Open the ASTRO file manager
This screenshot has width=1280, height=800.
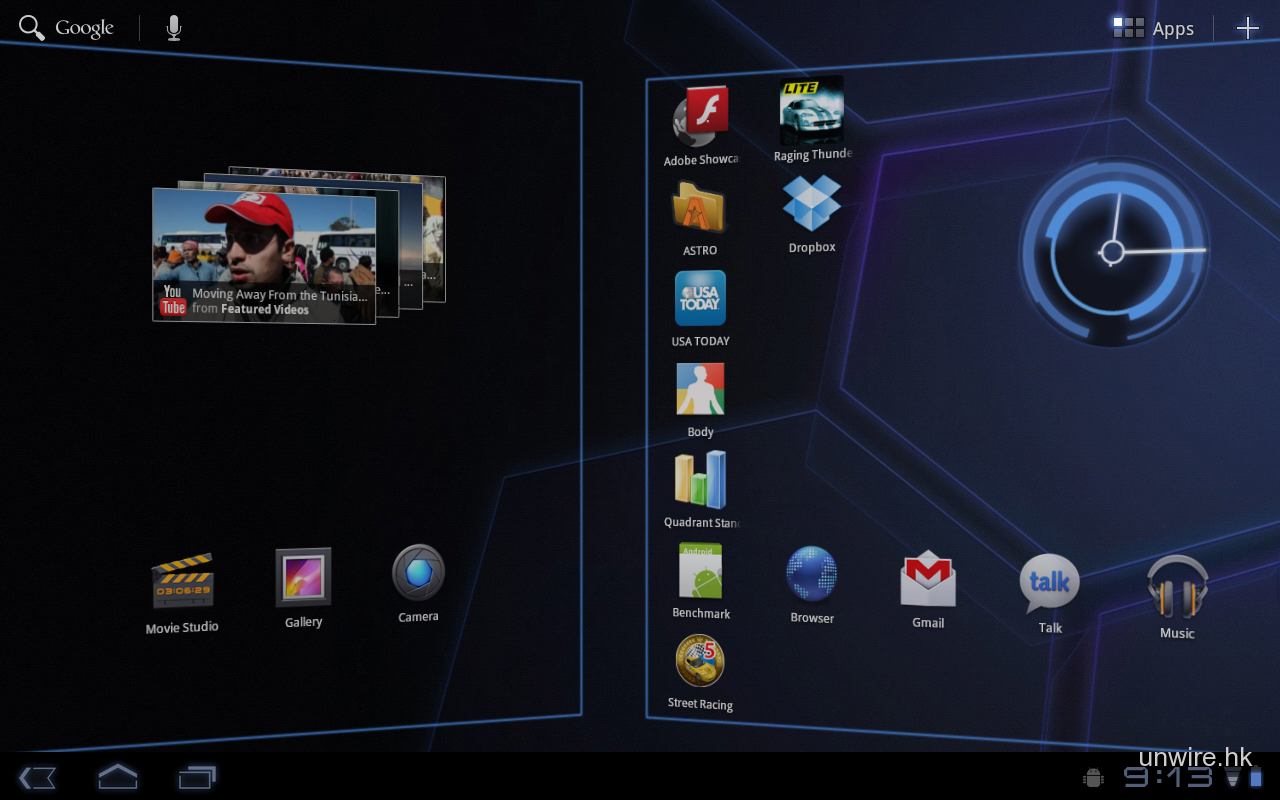[699, 210]
